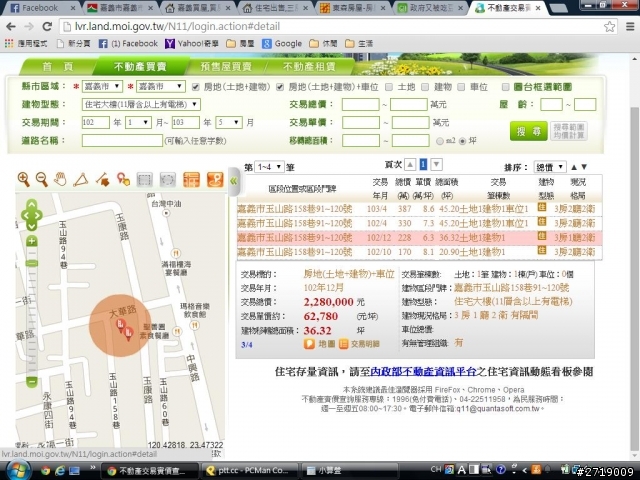Click the green map pan direction control

tap(32, 215)
